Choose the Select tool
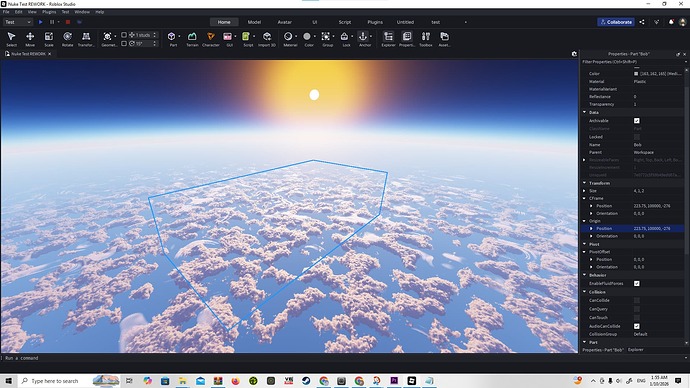The width and height of the screenshot is (690, 388). (11, 39)
